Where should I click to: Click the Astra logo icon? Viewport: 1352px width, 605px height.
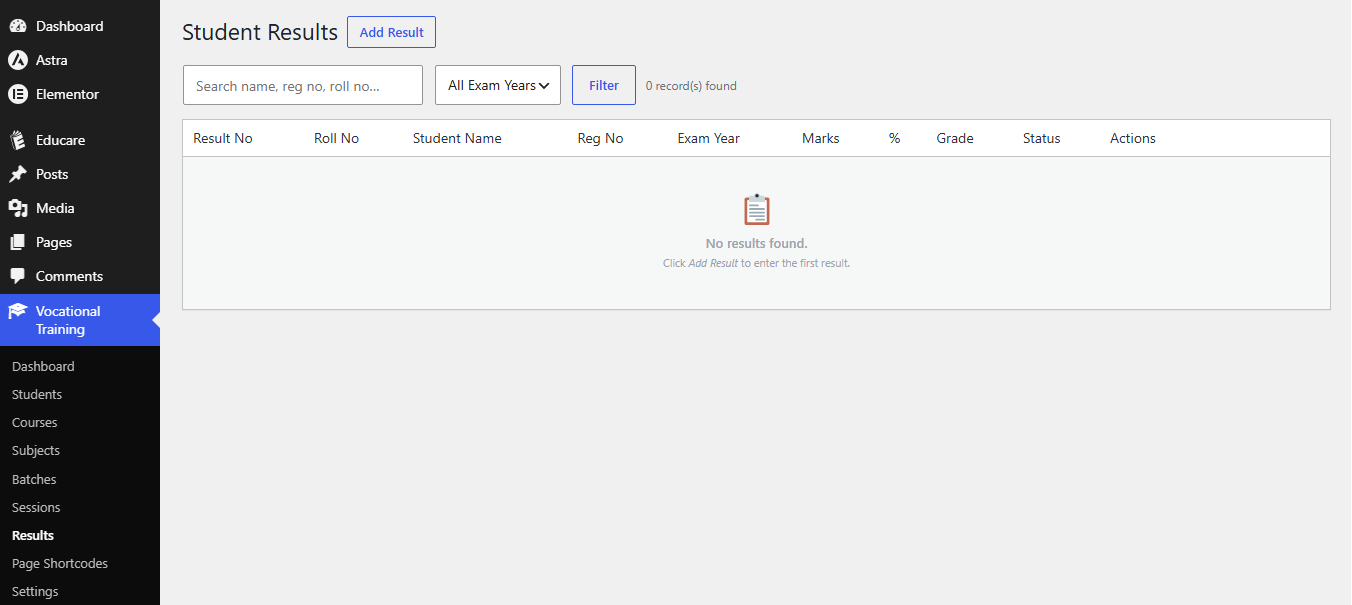(17, 60)
